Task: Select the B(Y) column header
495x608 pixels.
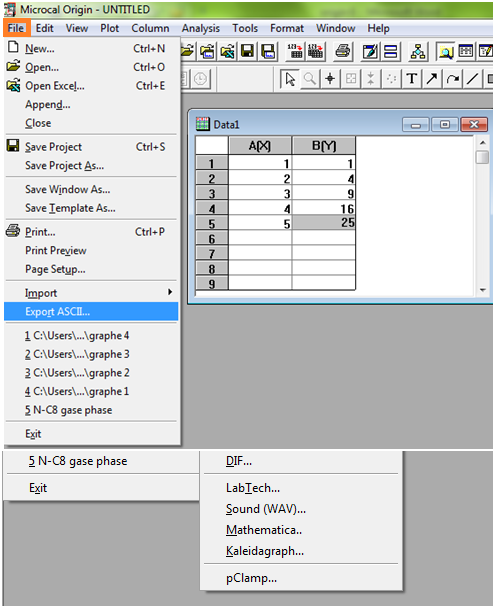Action: click(x=324, y=146)
